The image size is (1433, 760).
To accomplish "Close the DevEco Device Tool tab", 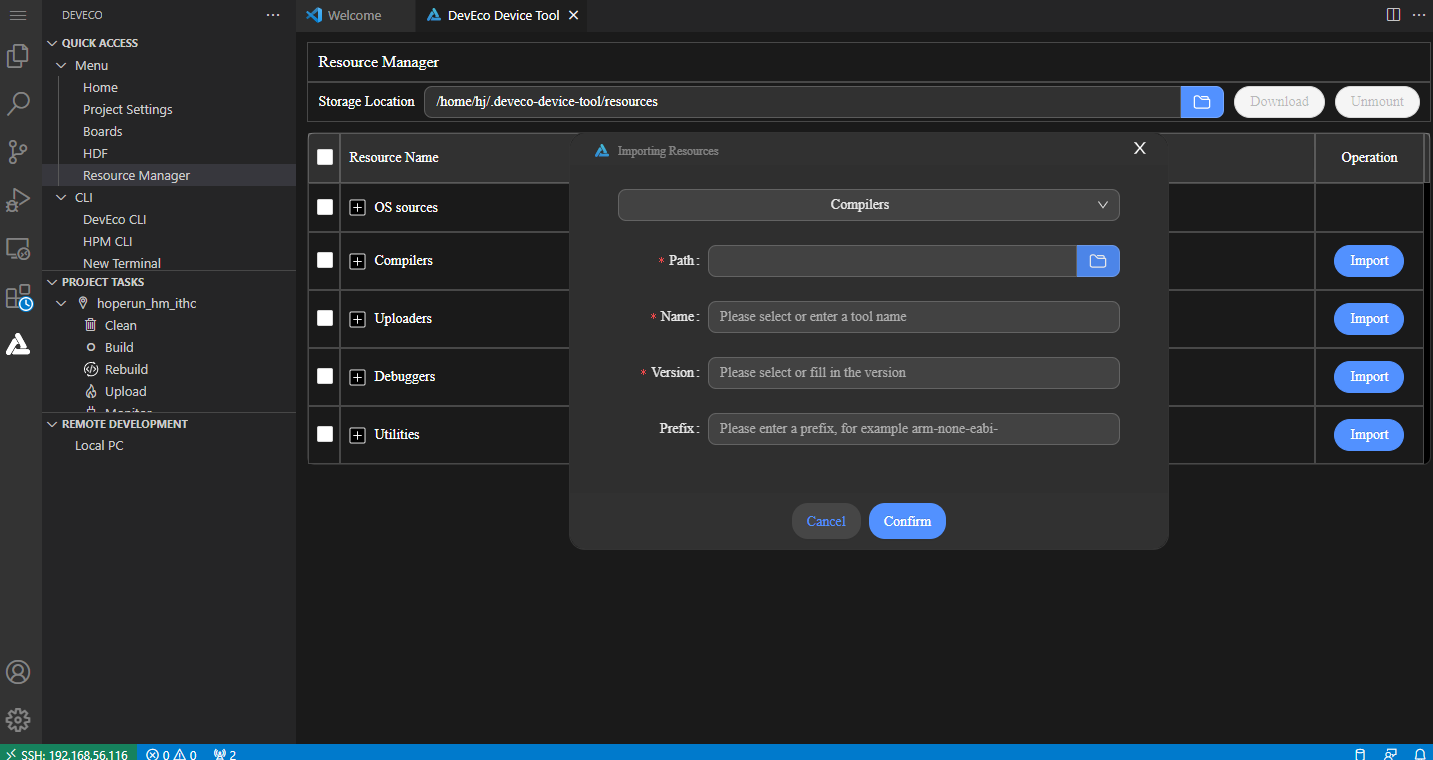I will pyautogui.click(x=573, y=15).
